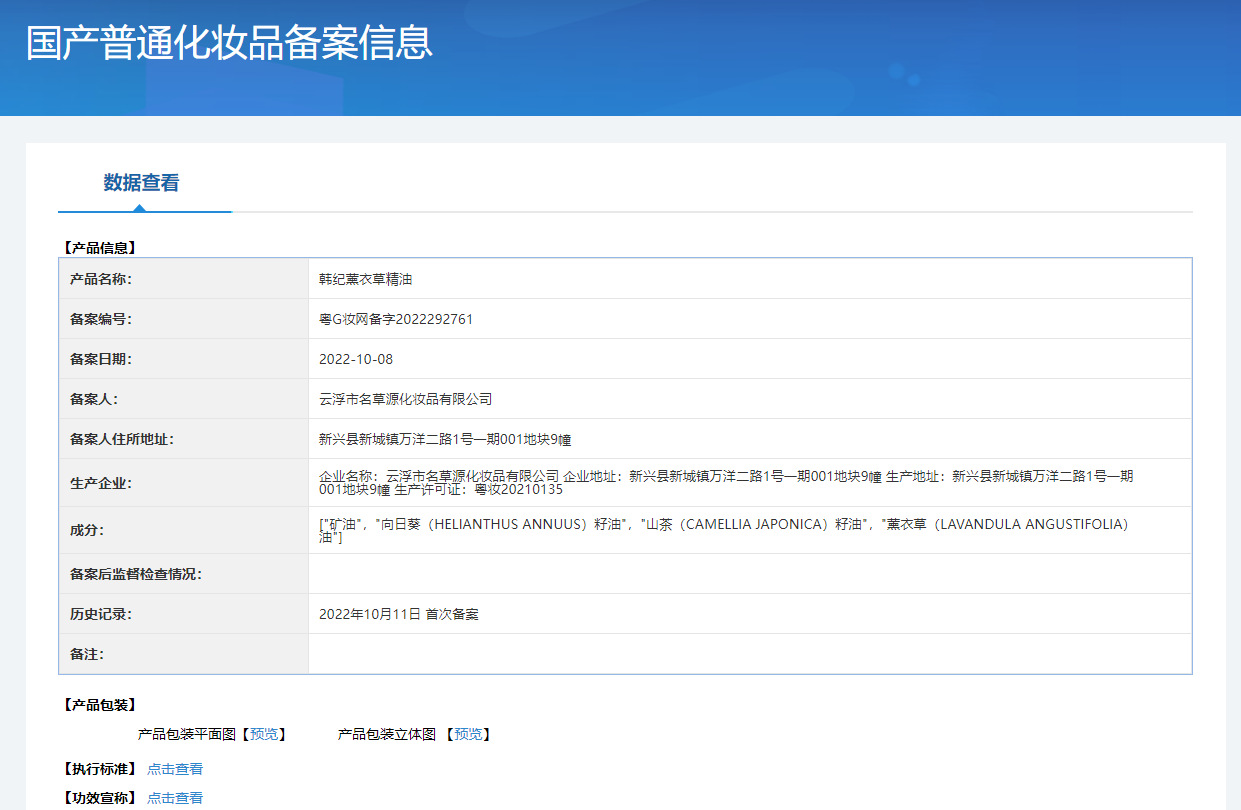Click the 生产企业 details text
Image resolution: width=1241 pixels, height=810 pixels.
coord(725,483)
